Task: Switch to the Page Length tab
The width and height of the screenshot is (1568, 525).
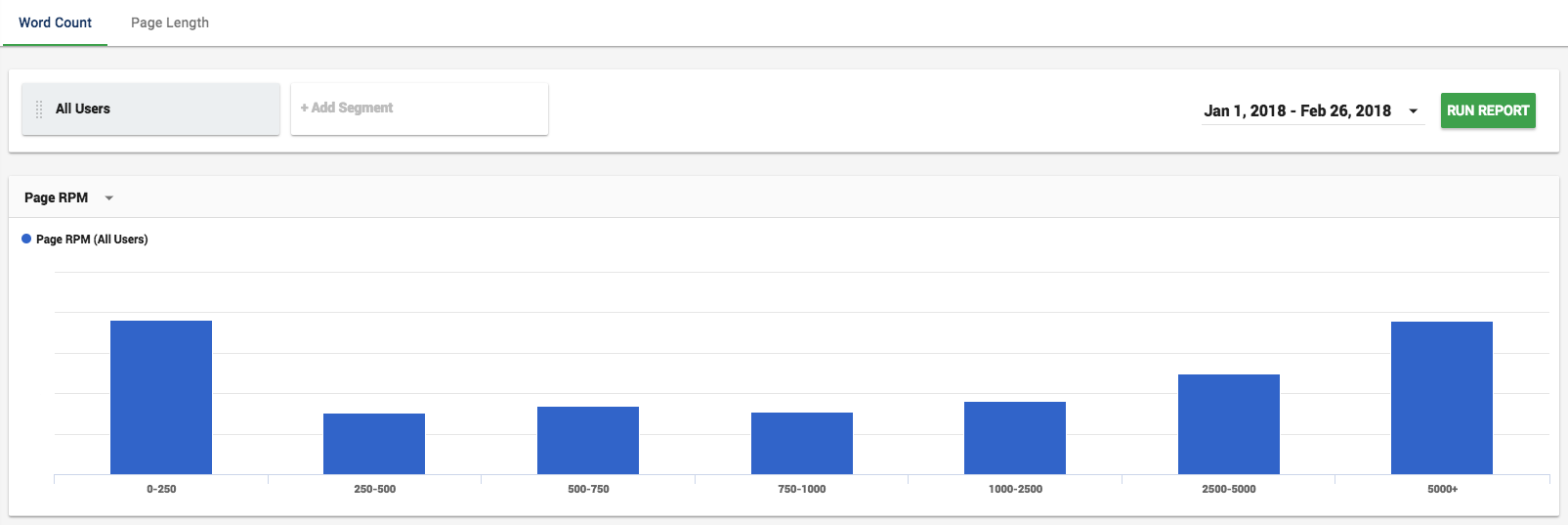Action: click(x=170, y=22)
